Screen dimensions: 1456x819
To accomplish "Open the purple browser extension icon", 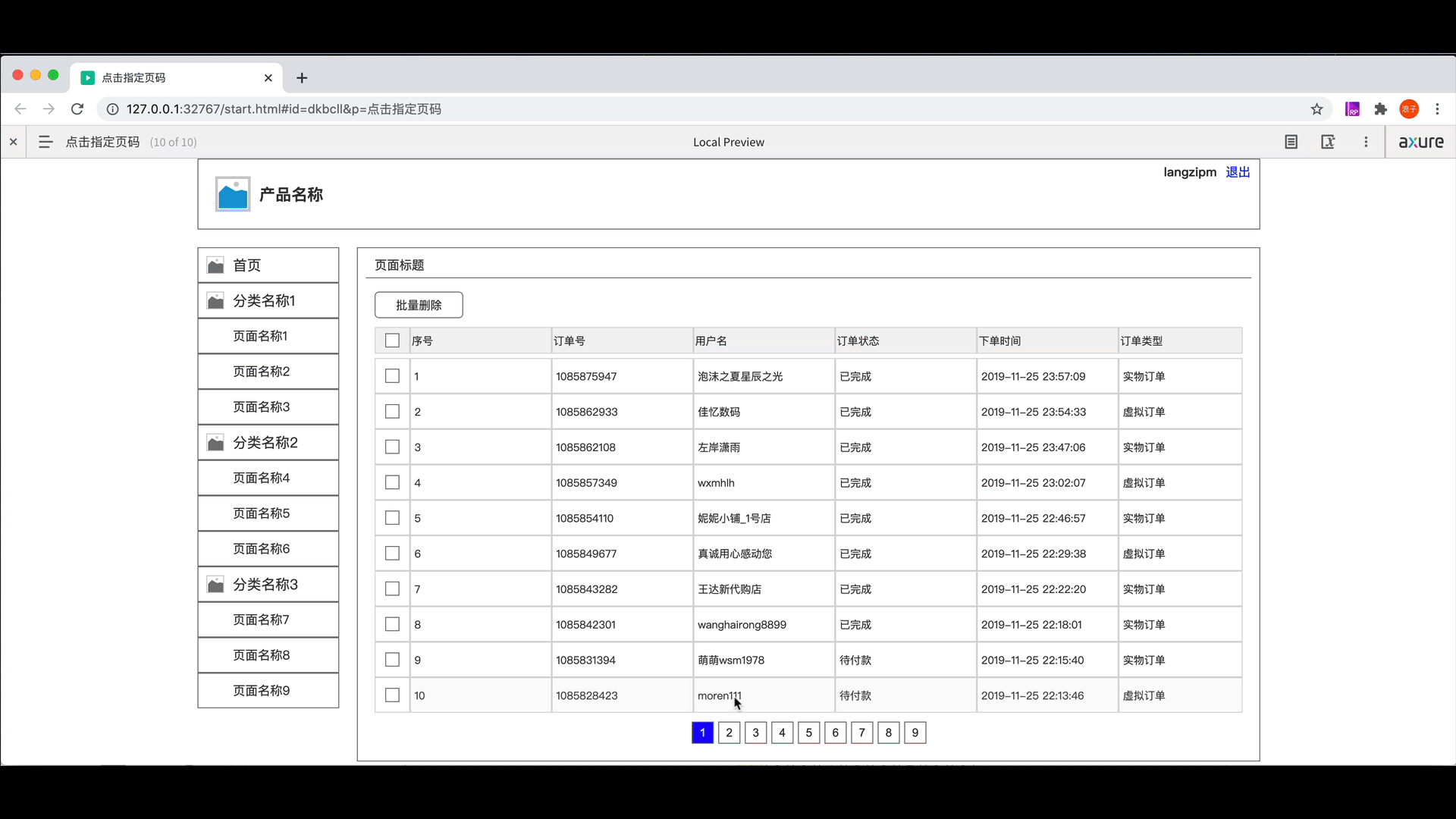I will (x=1352, y=109).
